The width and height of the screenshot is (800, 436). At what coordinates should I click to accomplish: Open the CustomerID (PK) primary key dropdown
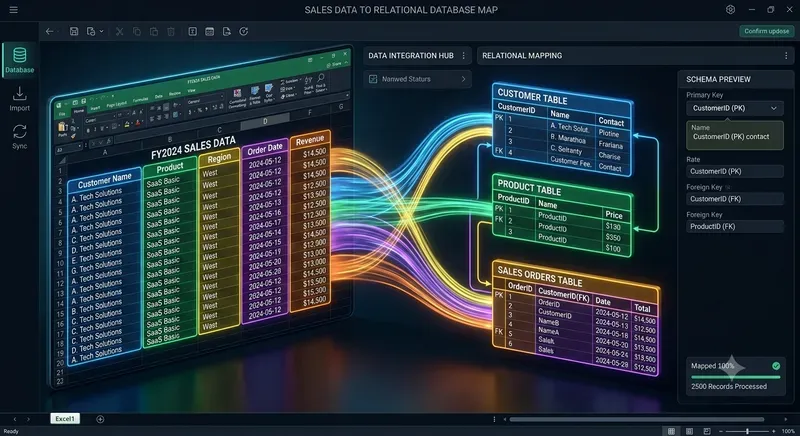(x=734, y=108)
